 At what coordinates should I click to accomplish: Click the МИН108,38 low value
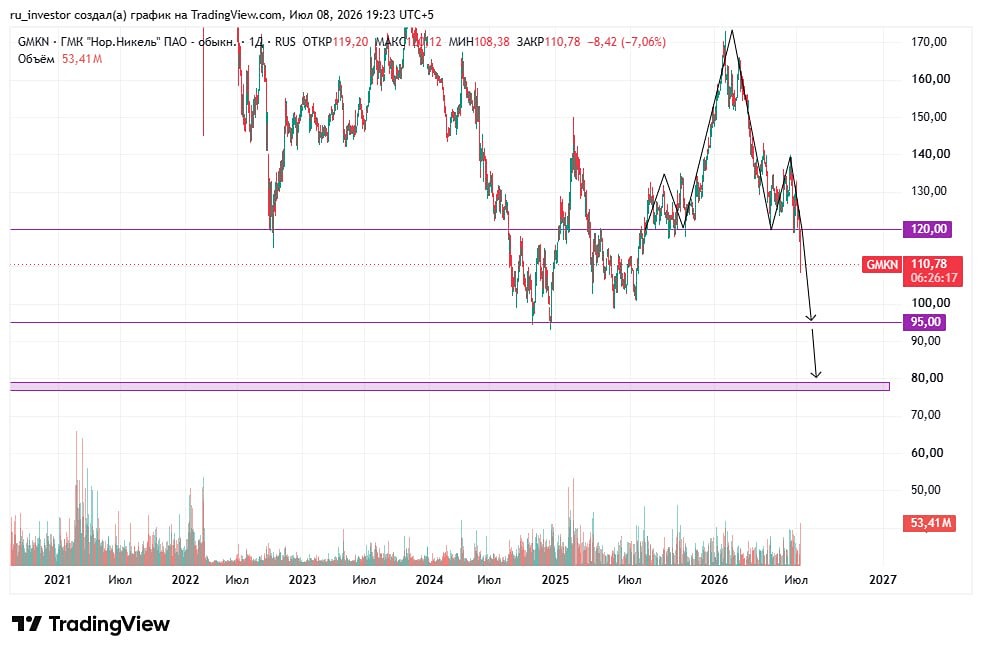479,42
